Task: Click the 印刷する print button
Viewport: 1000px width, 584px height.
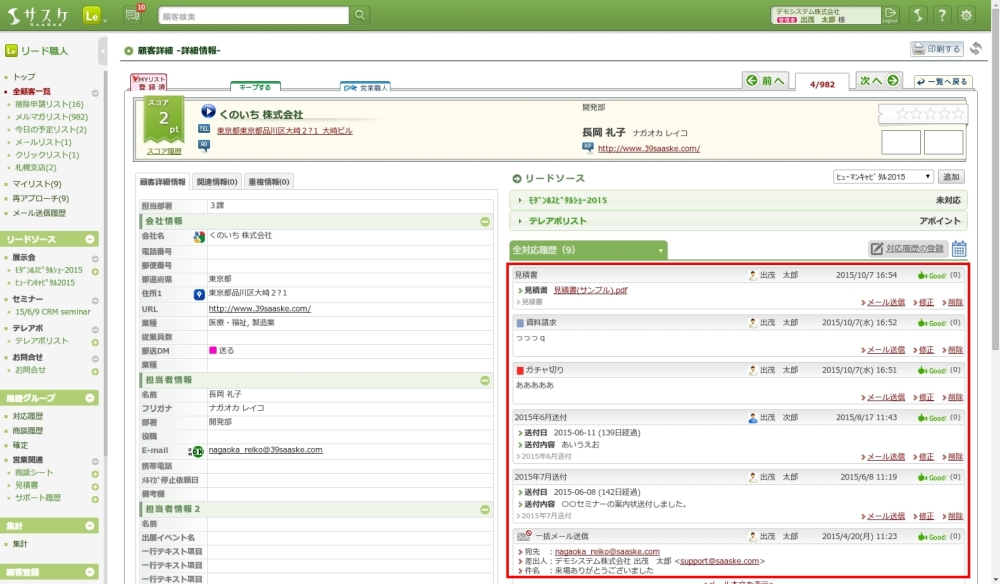Action: pyautogui.click(x=936, y=48)
